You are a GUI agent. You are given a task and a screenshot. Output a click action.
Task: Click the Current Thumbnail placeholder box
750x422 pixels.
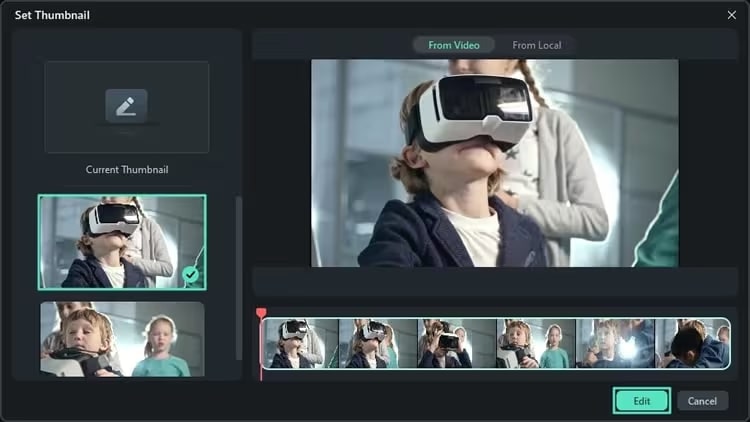127,107
